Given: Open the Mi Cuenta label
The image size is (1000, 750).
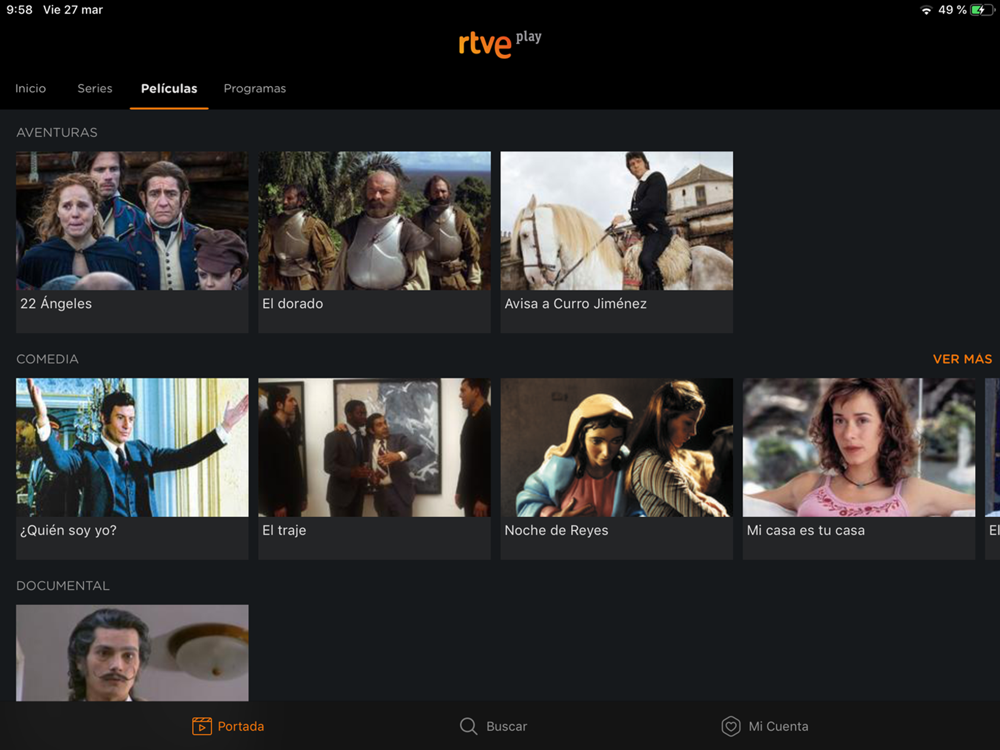Looking at the screenshot, I should (778, 726).
